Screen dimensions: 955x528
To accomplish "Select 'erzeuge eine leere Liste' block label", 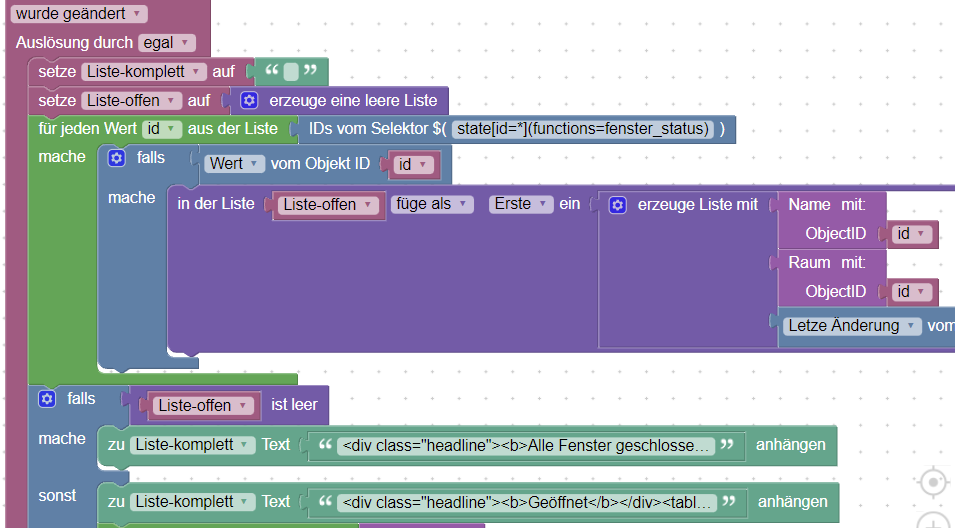I will pos(353,100).
